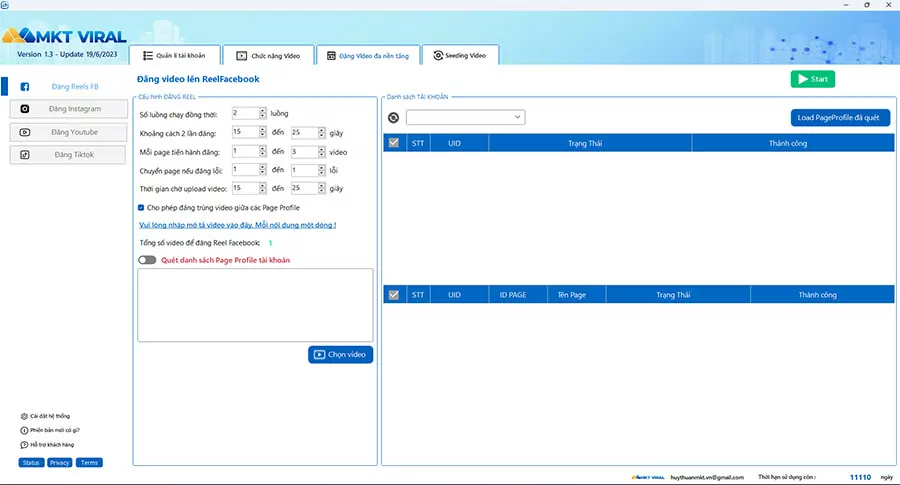Open the Đăng Youtube sidebar icon

pos(25,132)
